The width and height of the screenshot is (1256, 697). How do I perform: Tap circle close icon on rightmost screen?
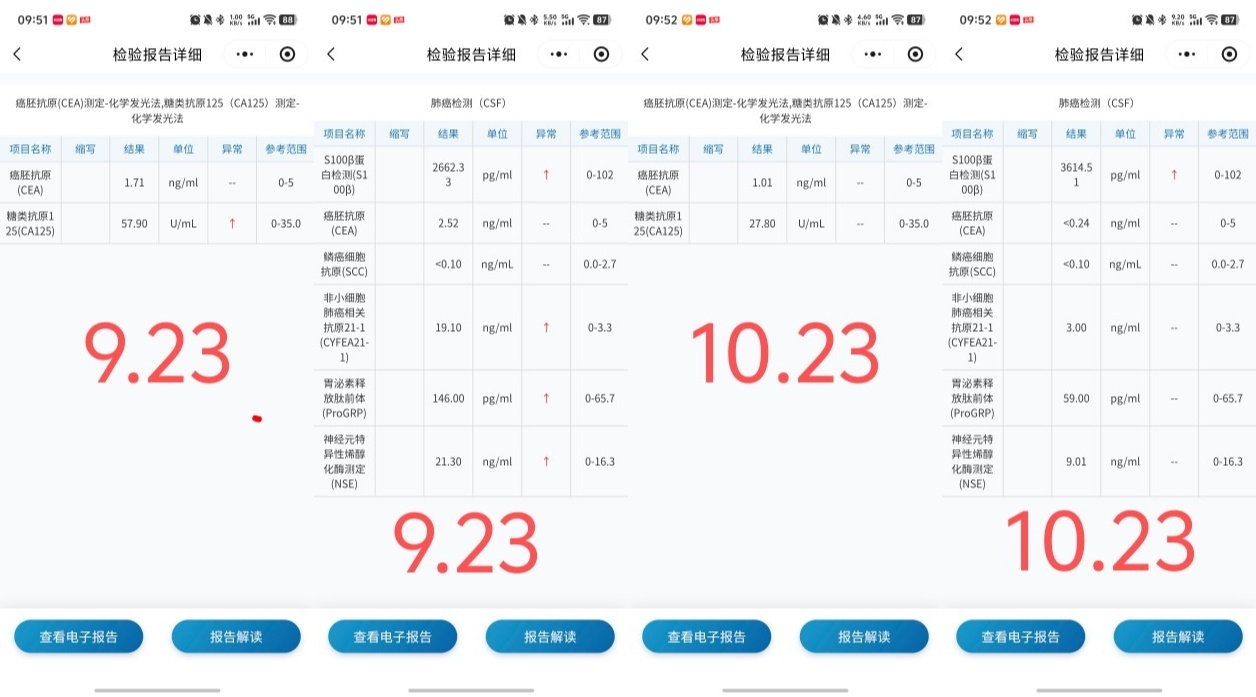coord(1229,55)
